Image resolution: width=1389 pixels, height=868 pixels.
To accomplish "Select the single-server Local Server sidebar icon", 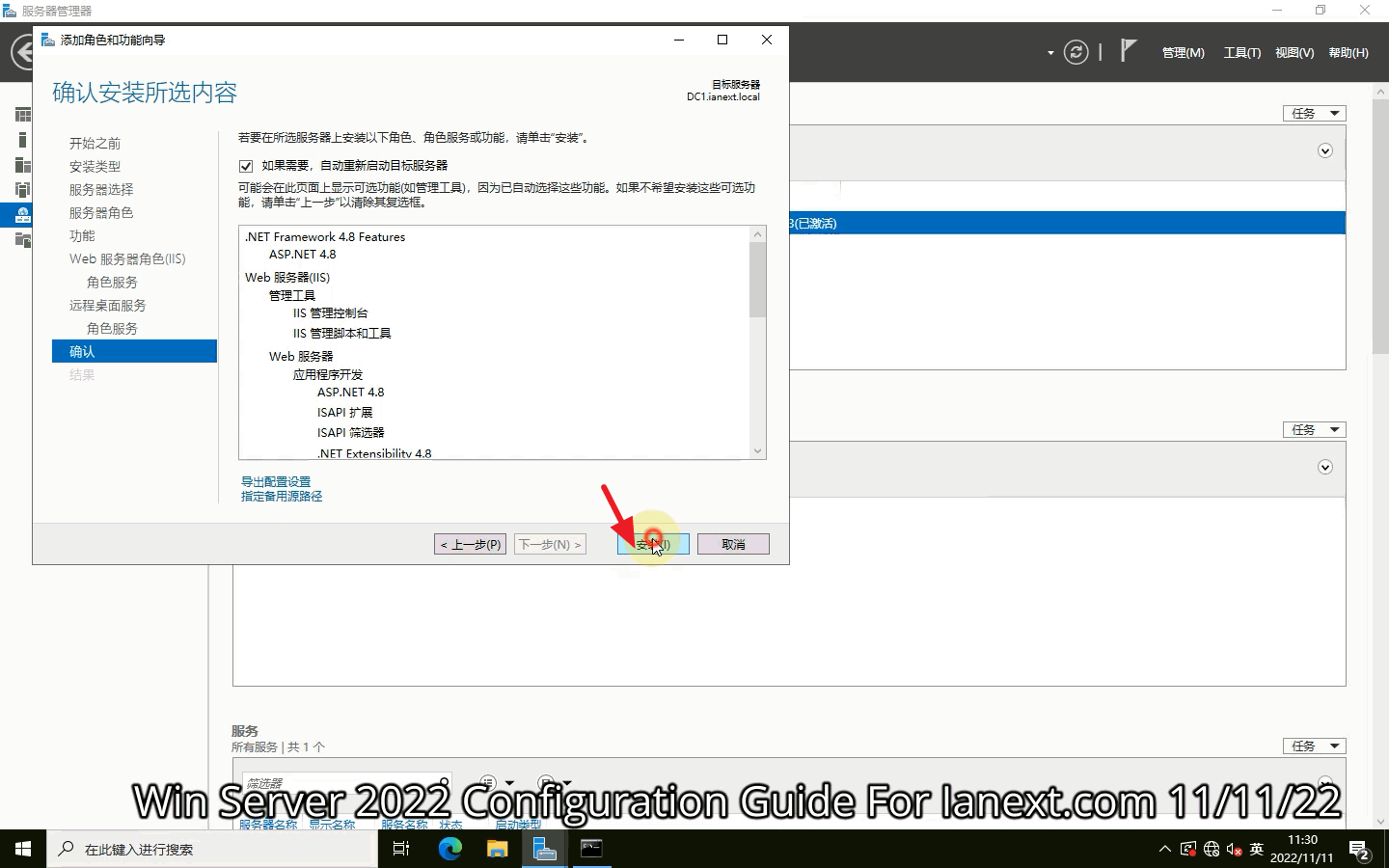I will pyautogui.click(x=23, y=140).
